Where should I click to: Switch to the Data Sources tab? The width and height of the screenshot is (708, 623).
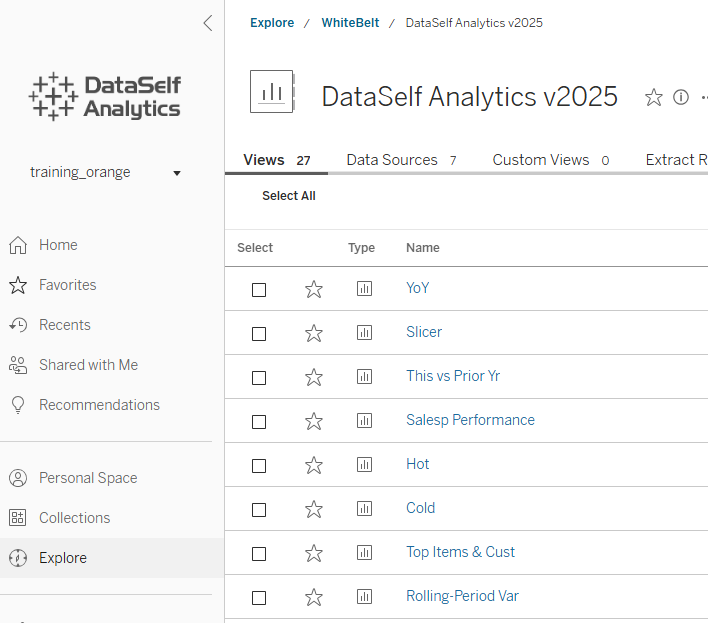(x=401, y=160)
